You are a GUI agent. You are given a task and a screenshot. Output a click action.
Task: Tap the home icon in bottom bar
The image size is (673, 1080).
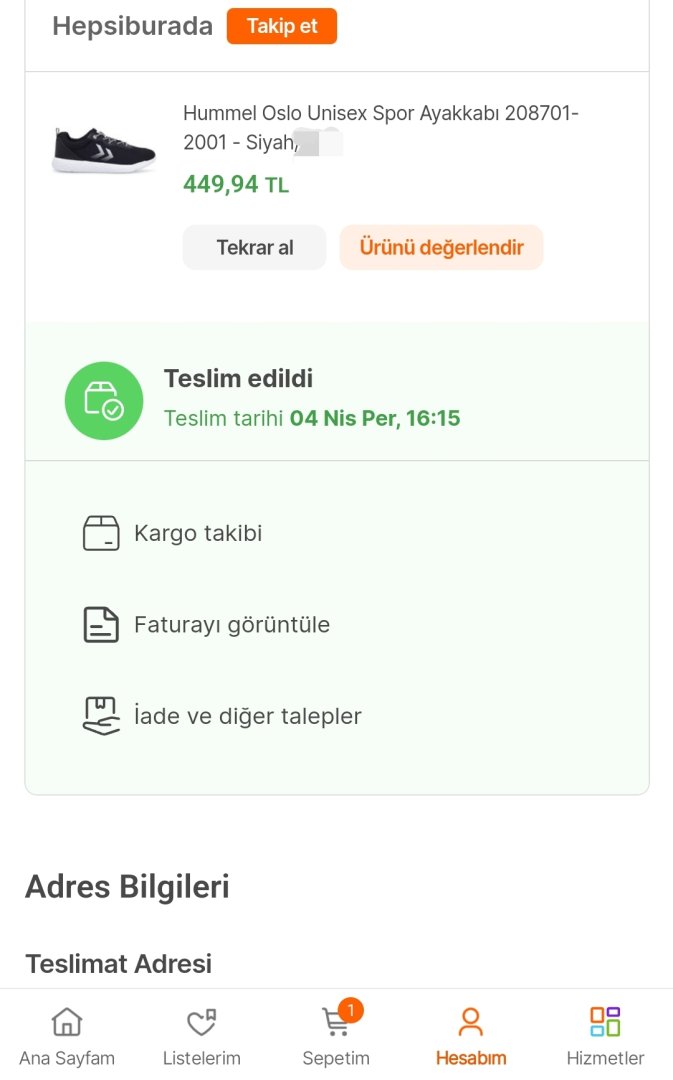(x=66, y=1022)
